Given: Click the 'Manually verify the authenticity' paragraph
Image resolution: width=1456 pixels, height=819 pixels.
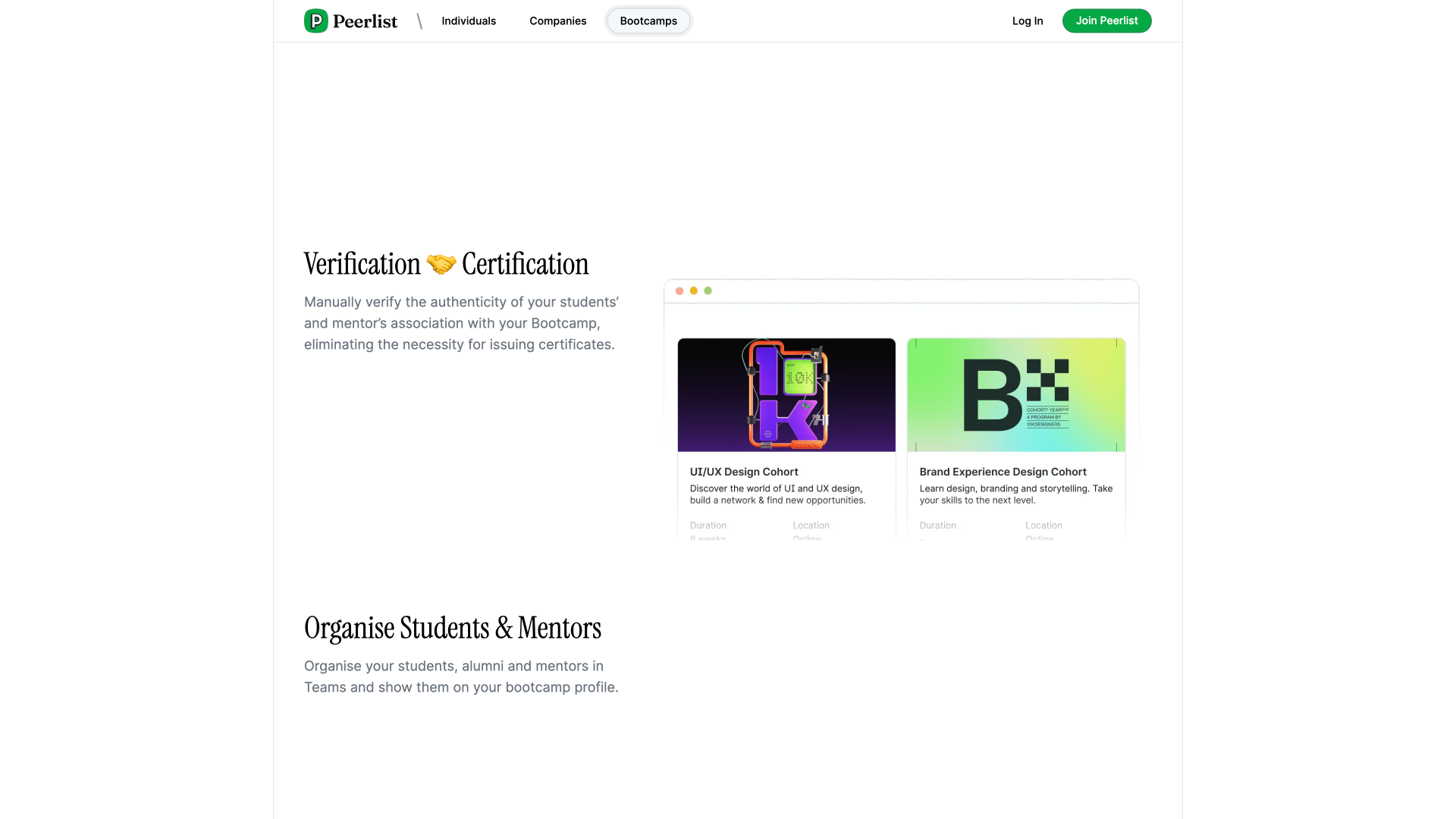Looking at the screenshot, I should pos(462,323).
